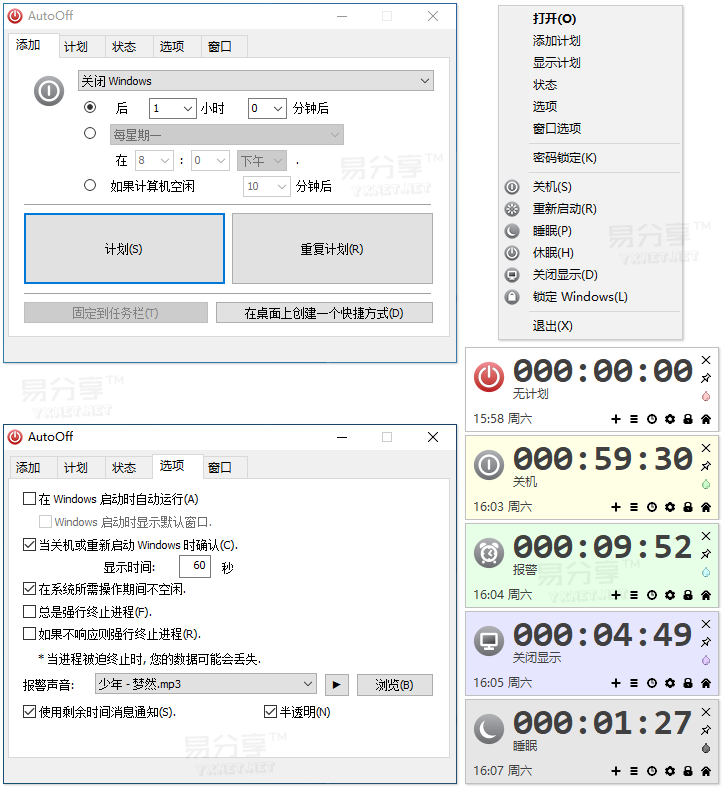Screen dimensions: 725x791
Task: Click the plus icon in the 无计划 timer widget
Action: [x=616, y=419]
